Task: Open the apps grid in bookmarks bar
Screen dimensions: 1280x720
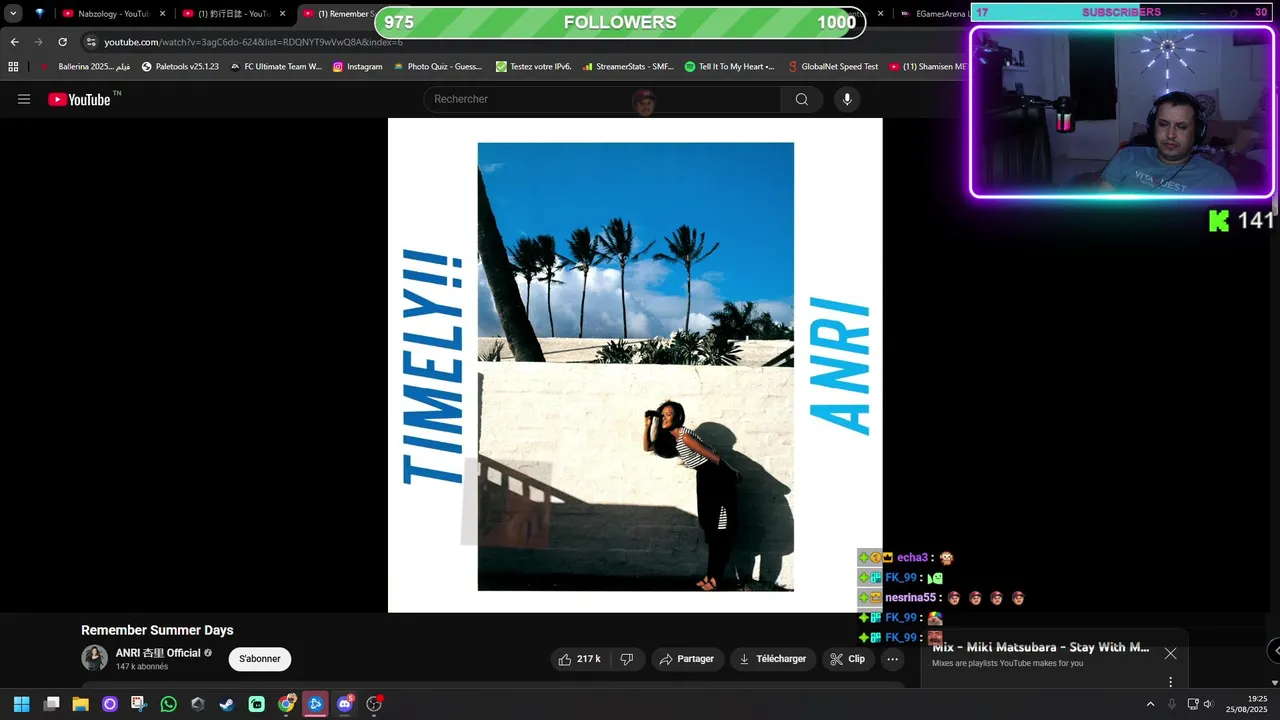Action: tap(13, 67)
